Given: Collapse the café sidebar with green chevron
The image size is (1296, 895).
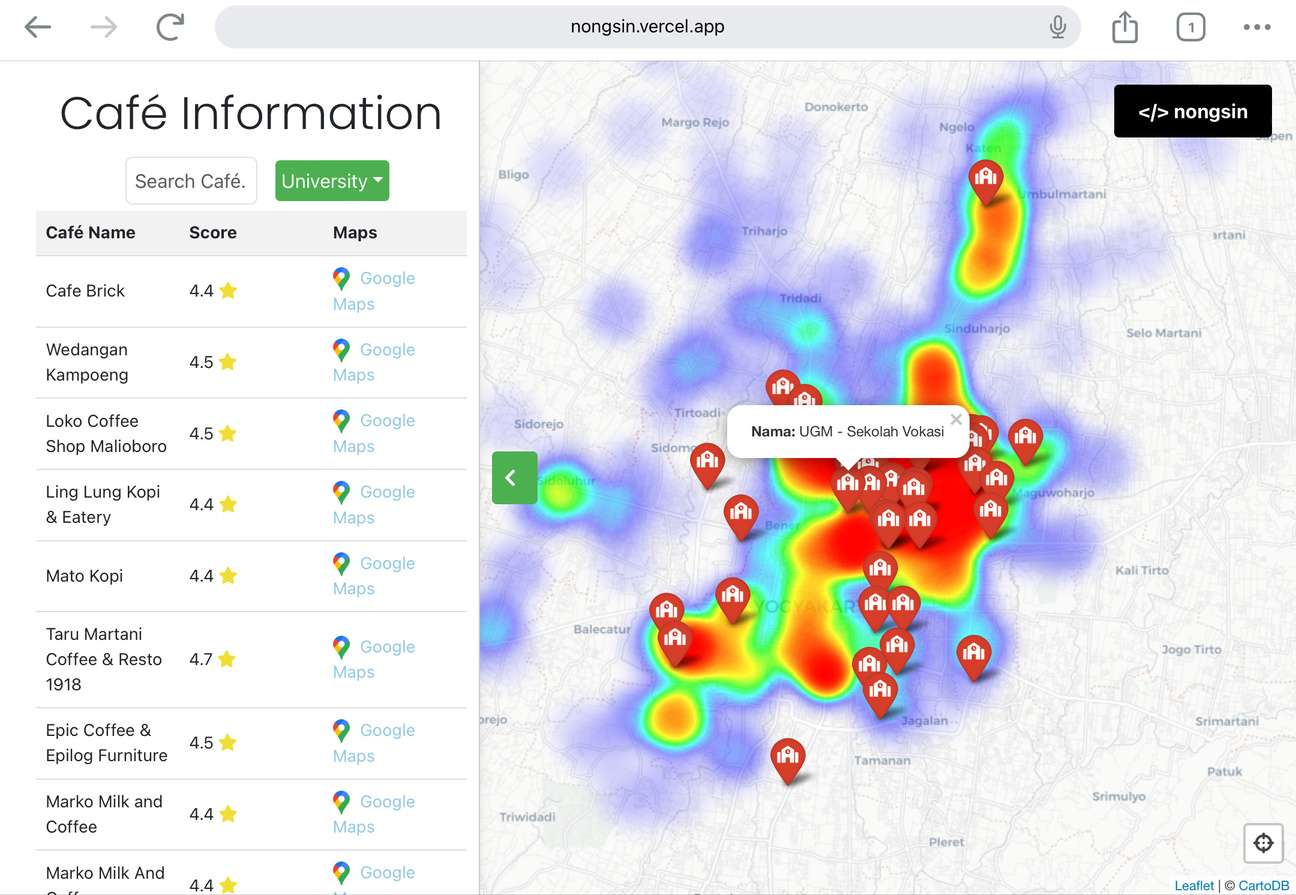Looking at the screenshot, I should (514, 478).
